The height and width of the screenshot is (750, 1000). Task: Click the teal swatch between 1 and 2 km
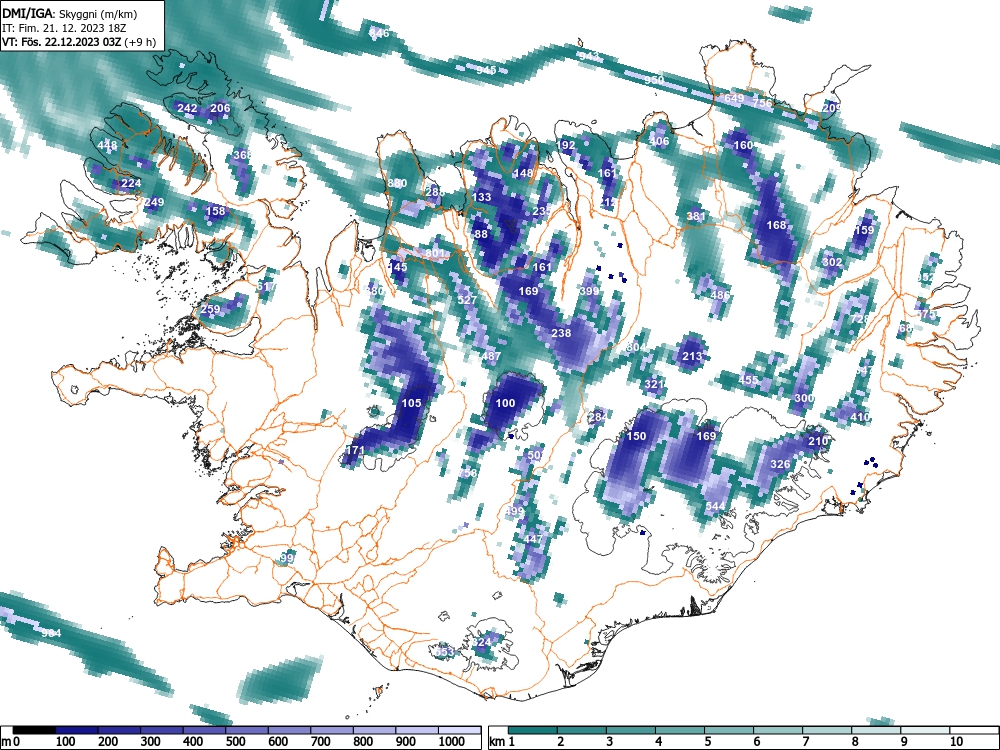click(x=533, y=730)
